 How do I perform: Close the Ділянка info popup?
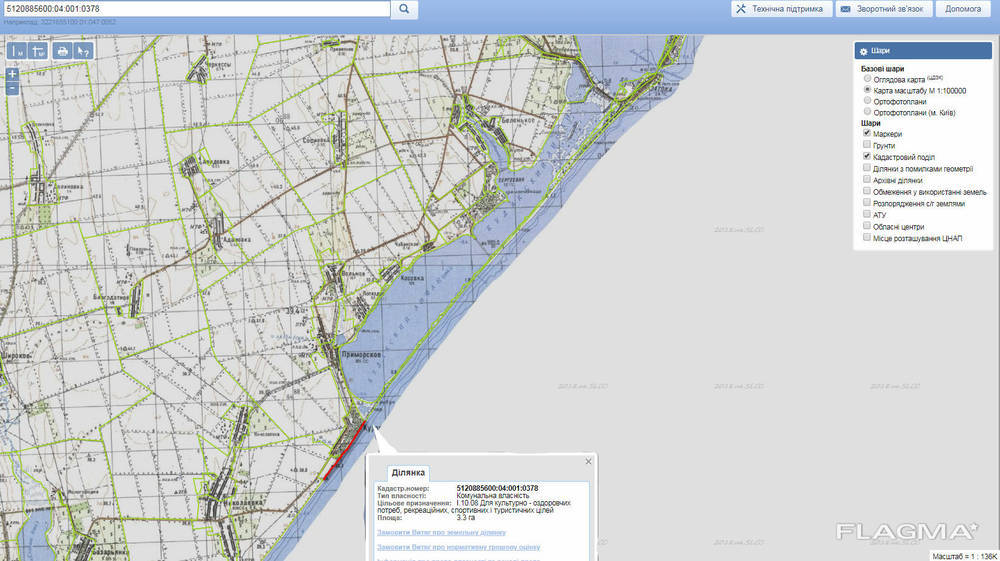[x=589, y=461]
